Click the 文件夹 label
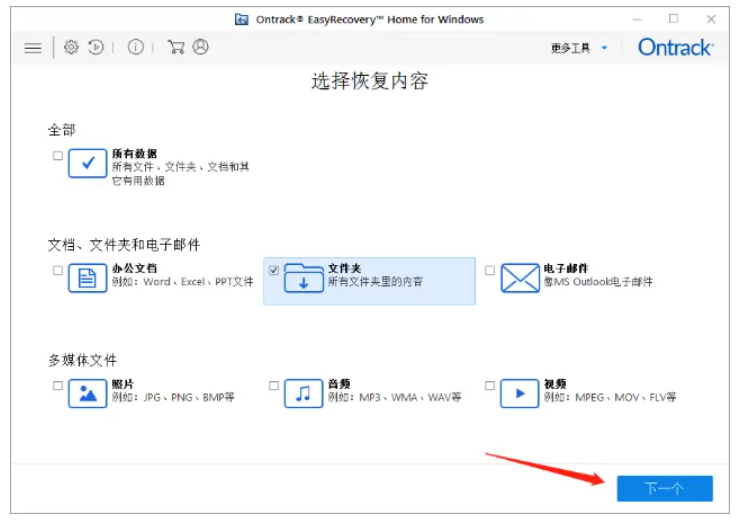 pos(345,268)
